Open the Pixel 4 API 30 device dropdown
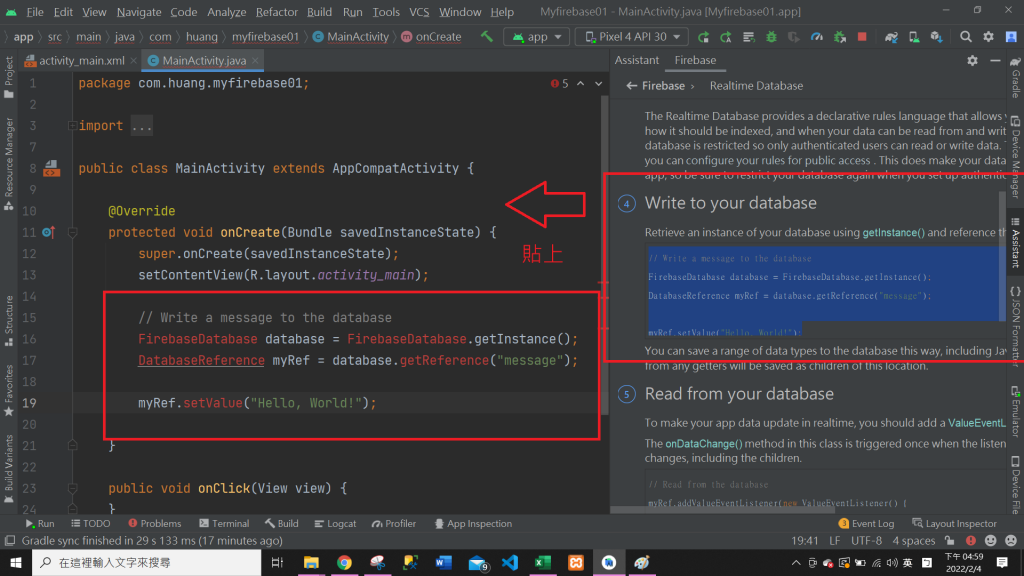The width and height of the screenshot is (1024, 576). (x=632, y=37)
